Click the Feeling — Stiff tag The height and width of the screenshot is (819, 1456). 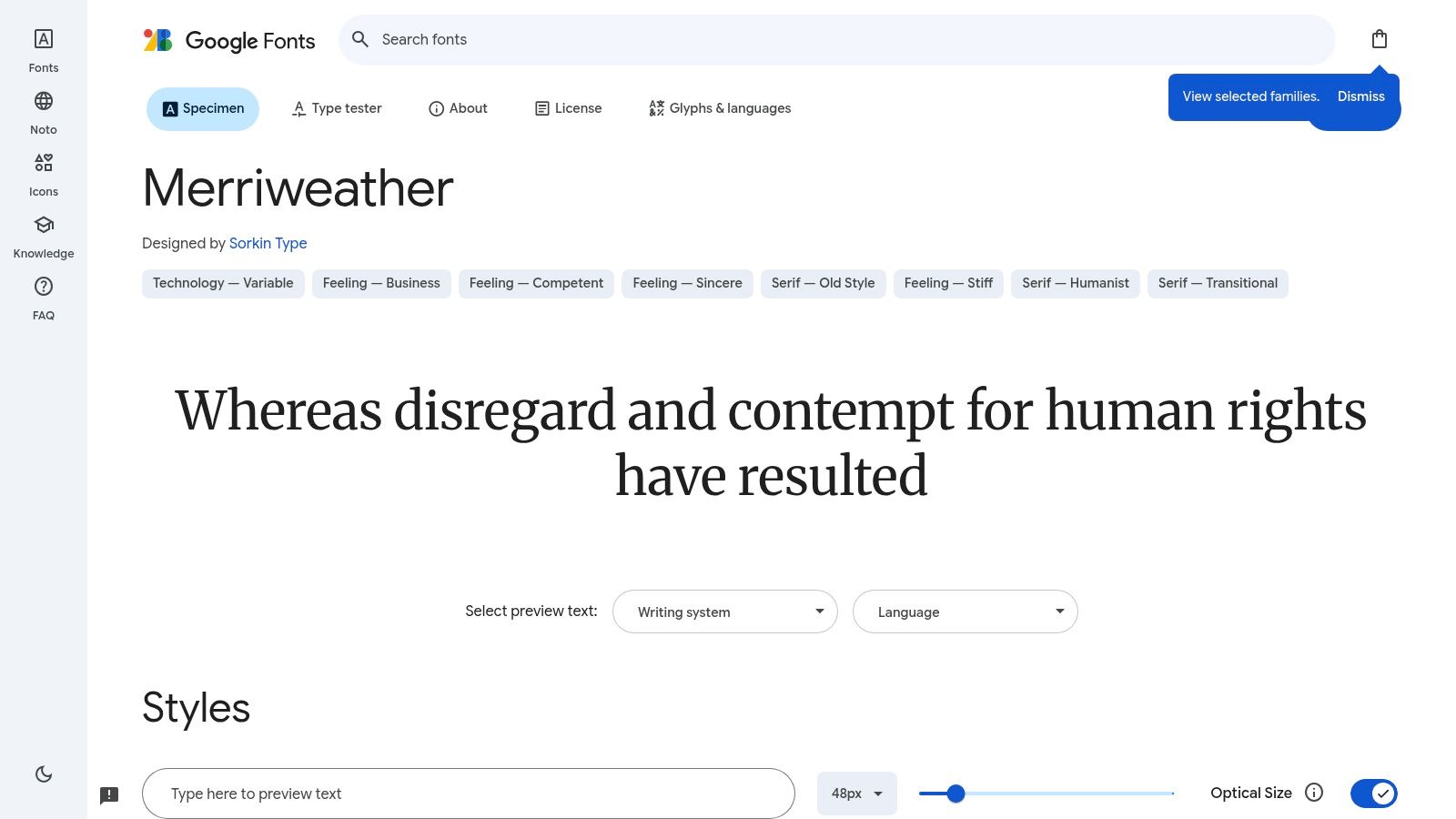point(948,283)
